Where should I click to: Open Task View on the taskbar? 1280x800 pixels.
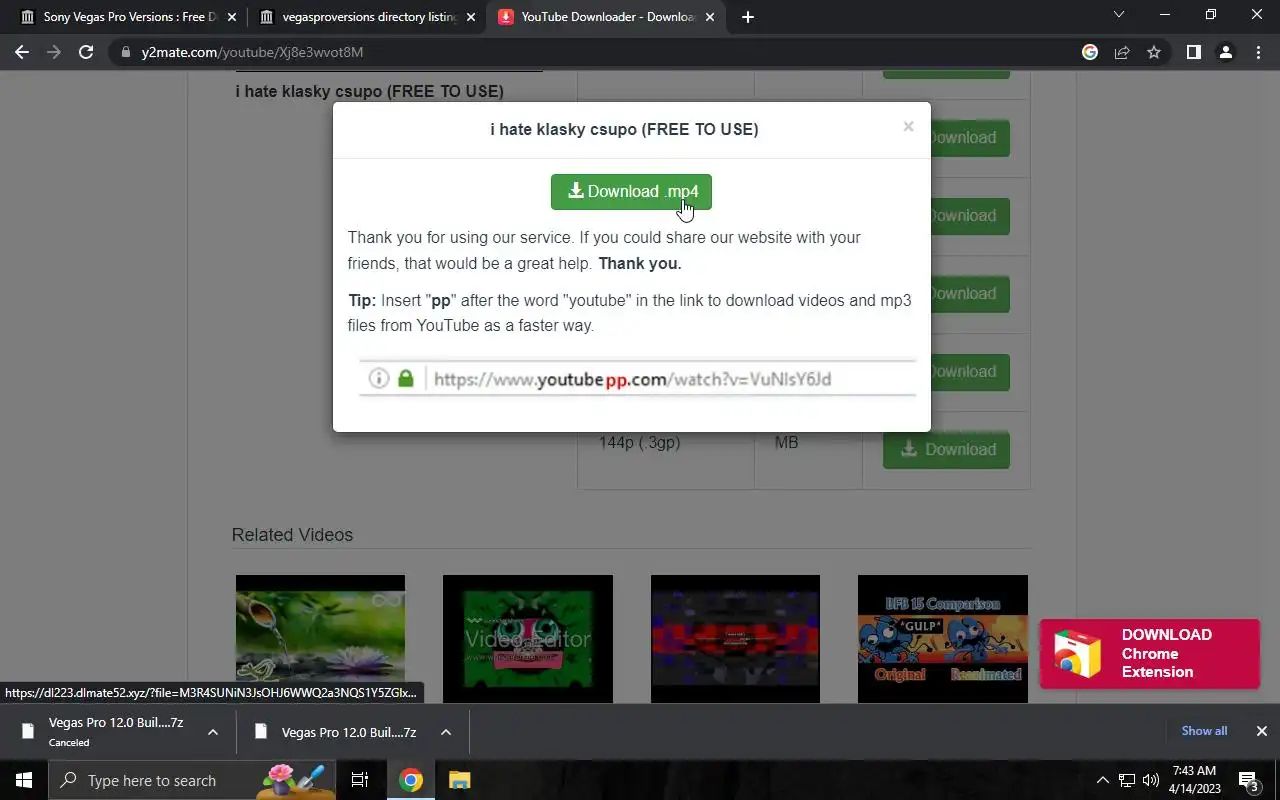point(360,780)
